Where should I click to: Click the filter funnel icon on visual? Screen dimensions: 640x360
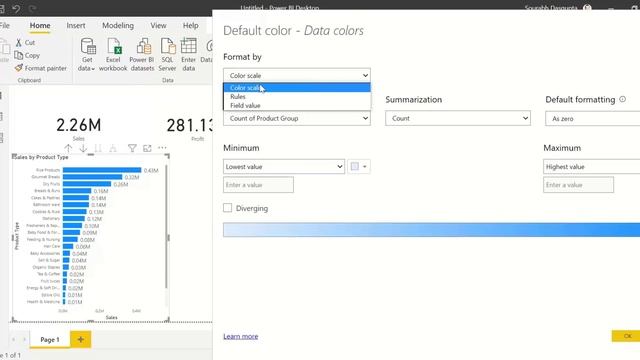tap(132, 148)
